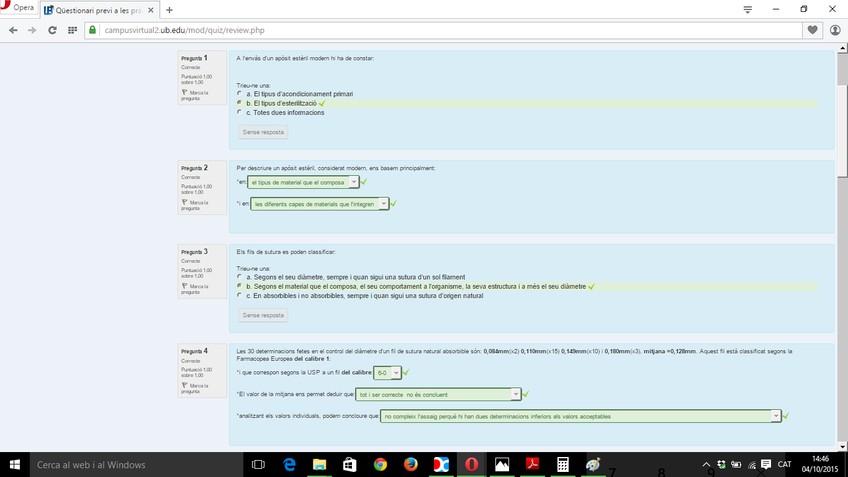Open the Calculator app in taskbar
The width and height of the screenshot is (848, 477).
pyautogui.click(x=563, y=465)
